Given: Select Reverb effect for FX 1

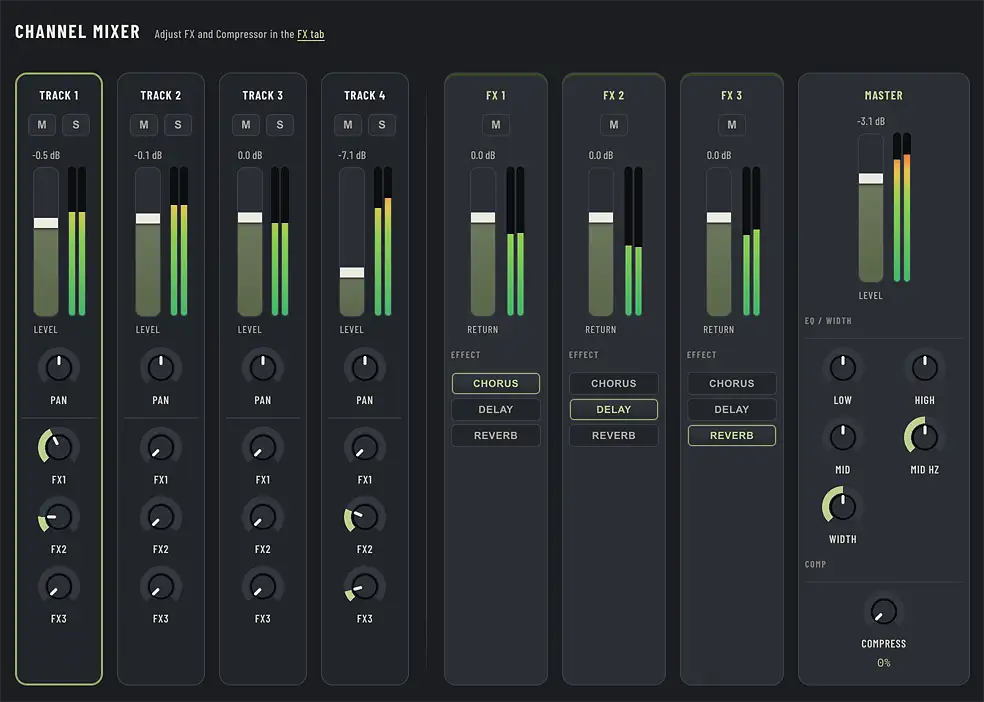Looking at the screenshot, I should pyautogui.click(x=496, y=435).
